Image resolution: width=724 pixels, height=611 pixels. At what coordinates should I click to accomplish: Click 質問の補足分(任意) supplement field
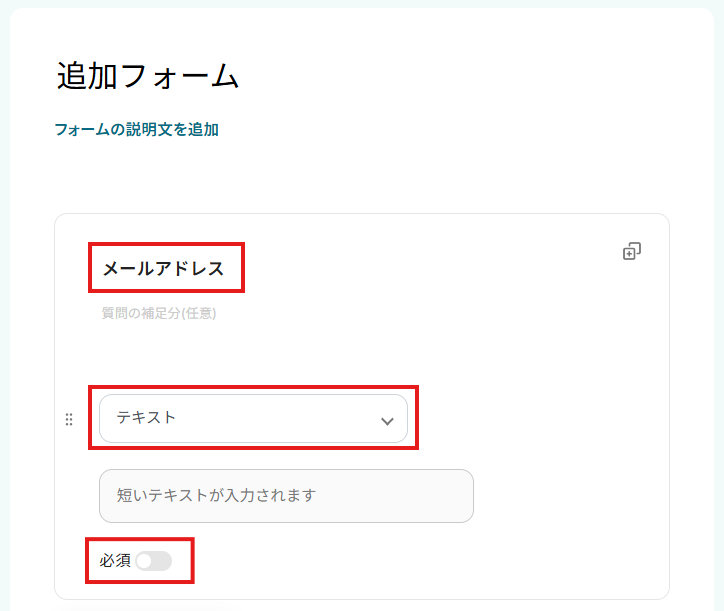tap(159, 313)
